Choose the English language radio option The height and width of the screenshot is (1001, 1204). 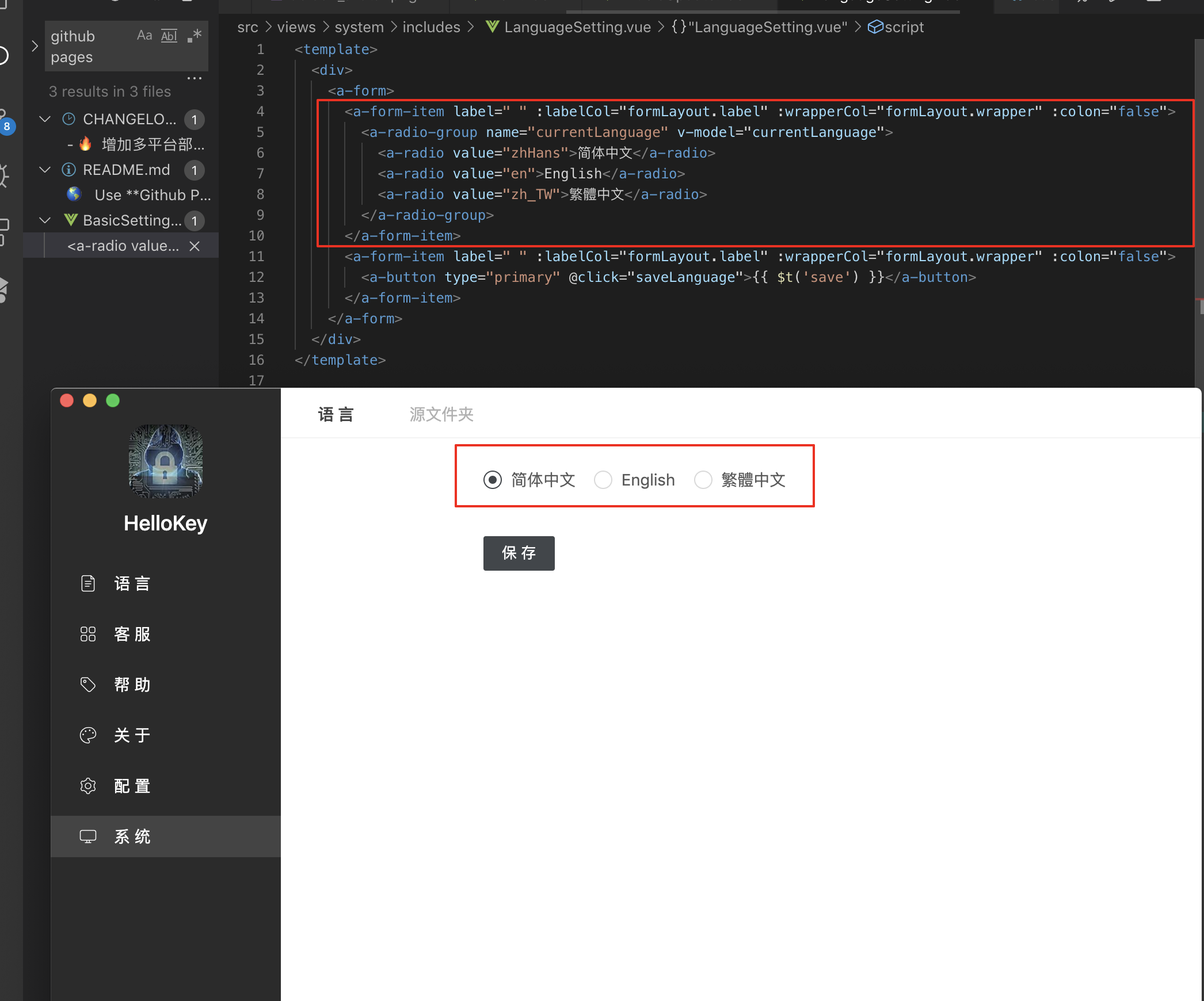pos(603,479)
